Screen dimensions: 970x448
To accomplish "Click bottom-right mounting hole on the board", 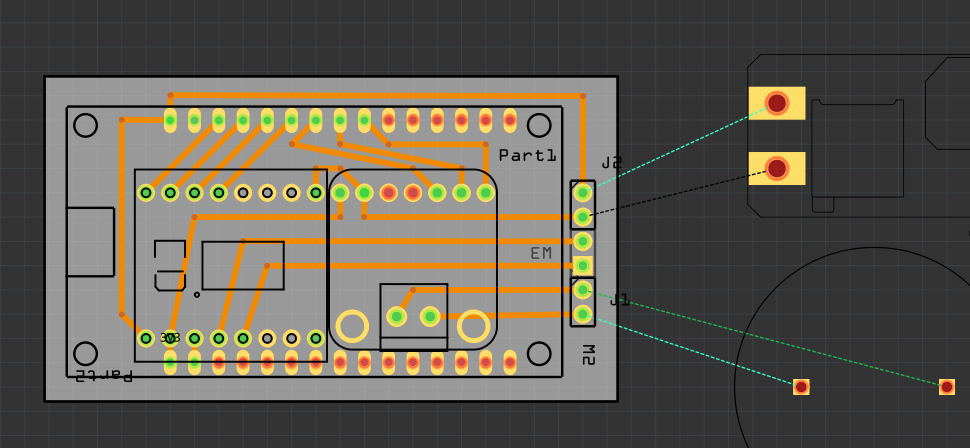I will point(539,354).
